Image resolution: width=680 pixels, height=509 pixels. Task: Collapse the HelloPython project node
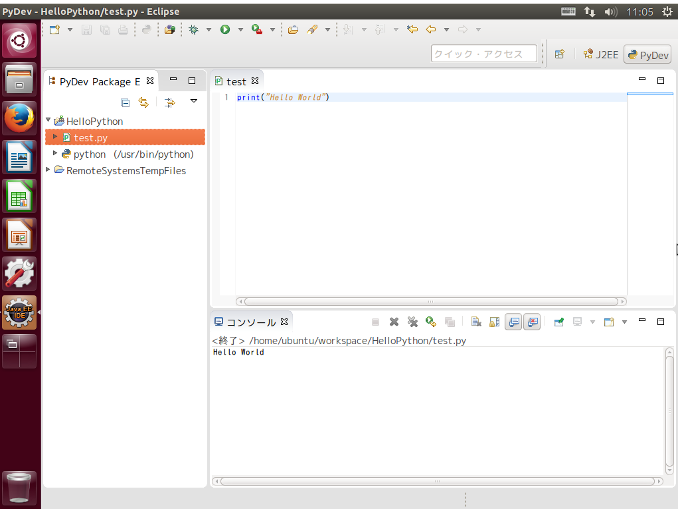pyautogui.click(x=48, y=120)
